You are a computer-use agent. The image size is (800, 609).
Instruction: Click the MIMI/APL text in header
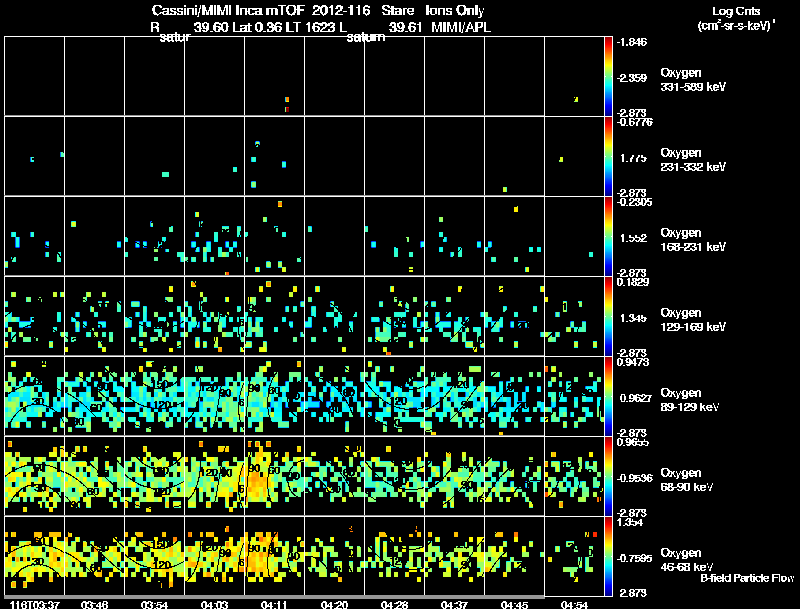click(461, 28)
